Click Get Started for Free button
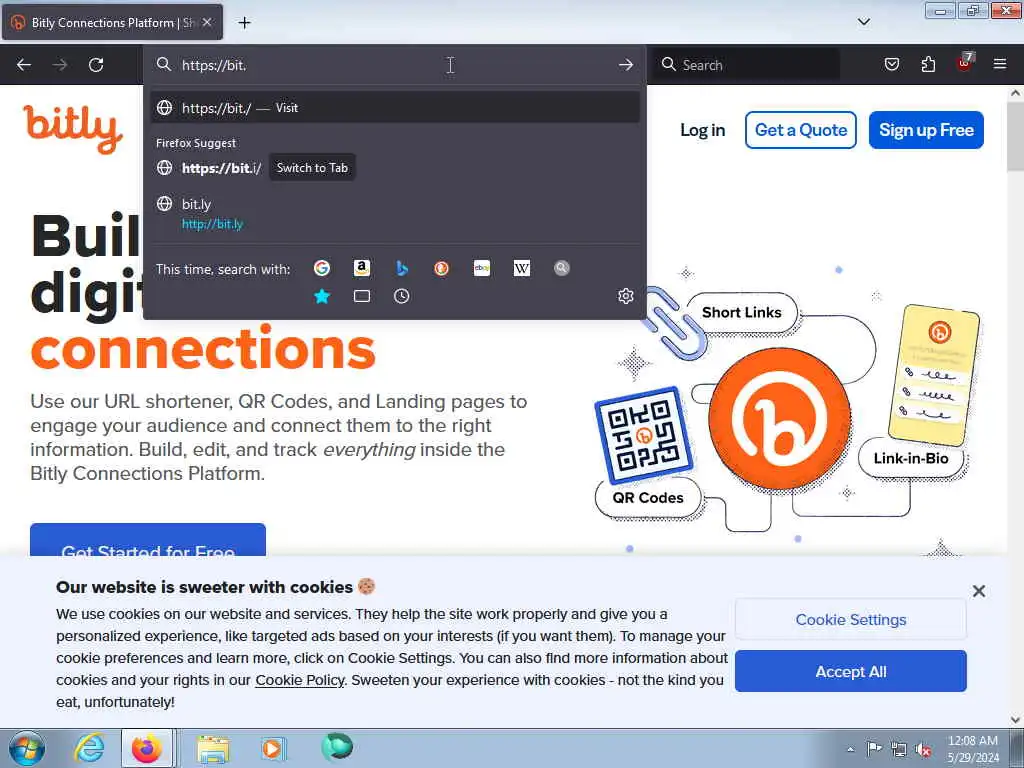The width and height of the screenshot is (1024, 768). pos(148,540)
